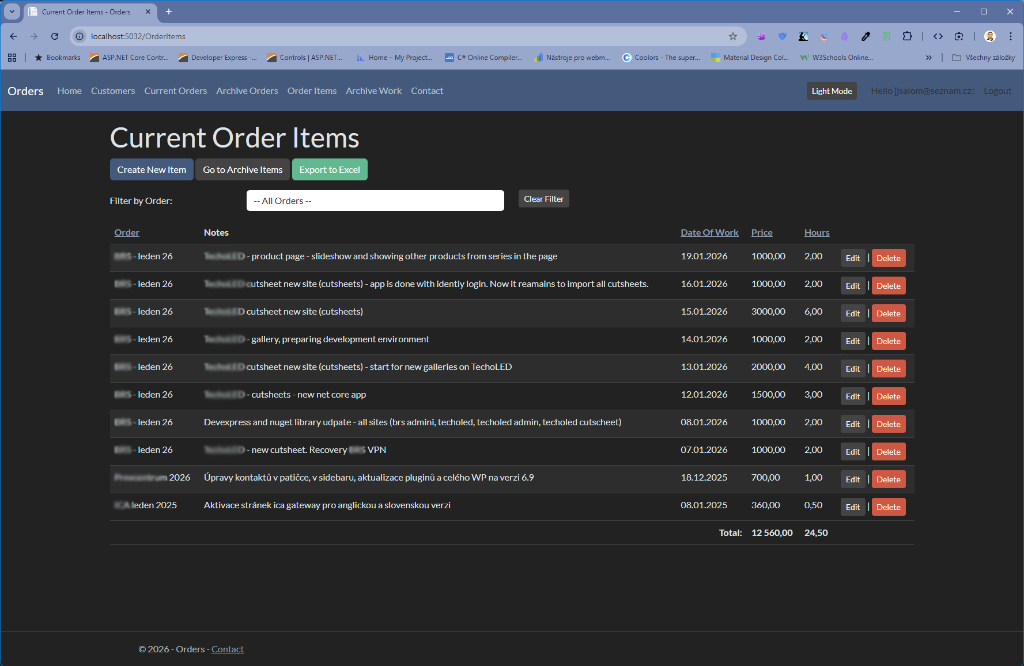Click the Export to Excel button

pyautogui.click(x=329, y=170)
